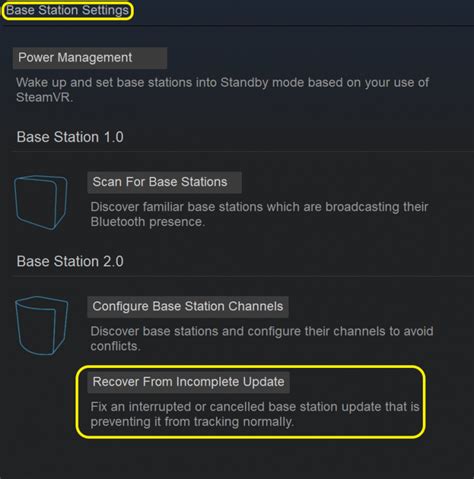Viewport: 474px width, 479px height.
Task: Click the Base Station 2.0 device icon
Action: (x=41, y=326)
